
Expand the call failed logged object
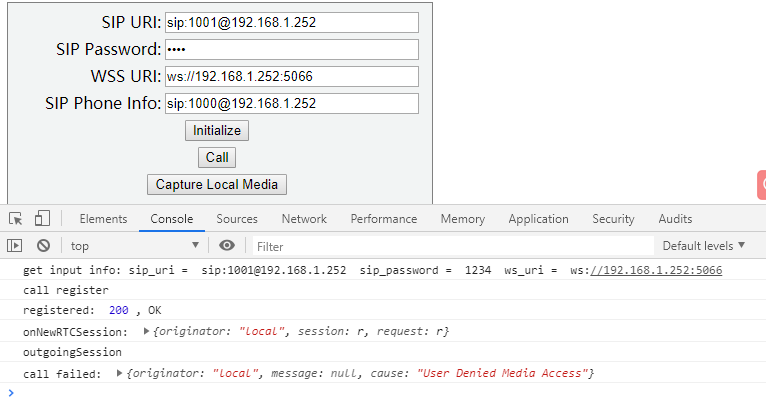(121, 374)
